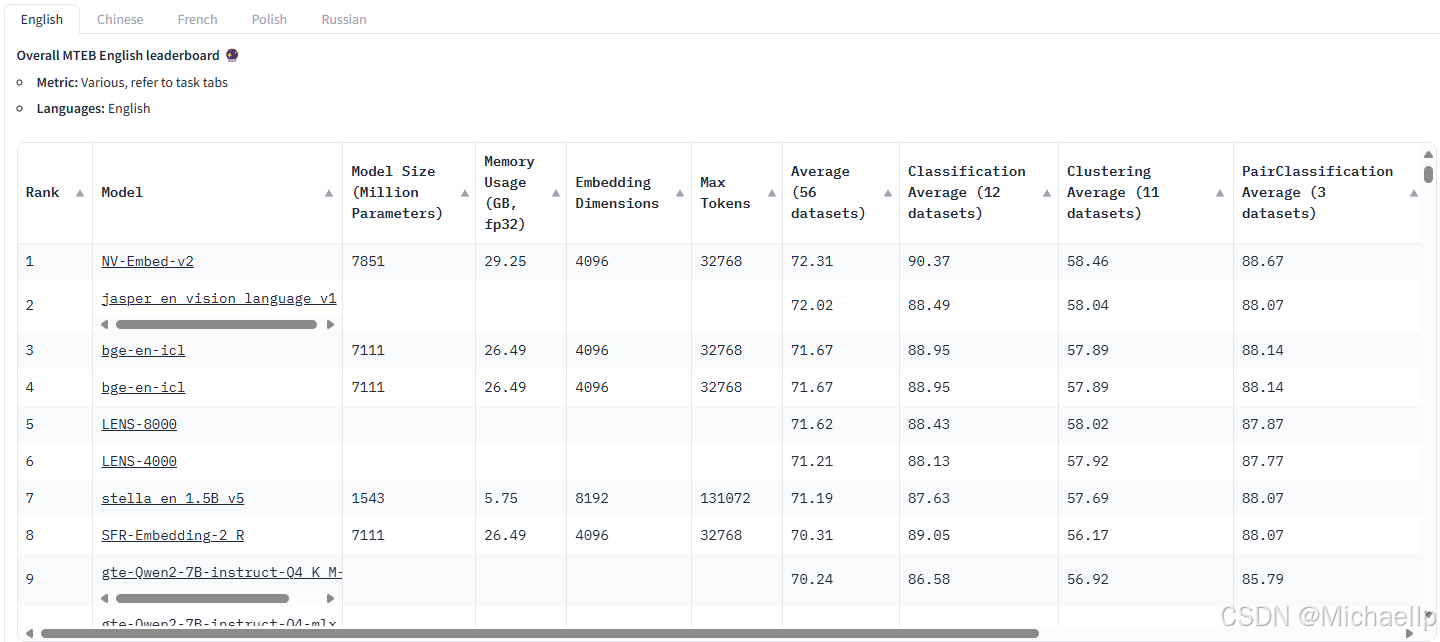Click the 1543 model size cell
The height and width of the screenshot is (642, 1440).
click(368, 498)
